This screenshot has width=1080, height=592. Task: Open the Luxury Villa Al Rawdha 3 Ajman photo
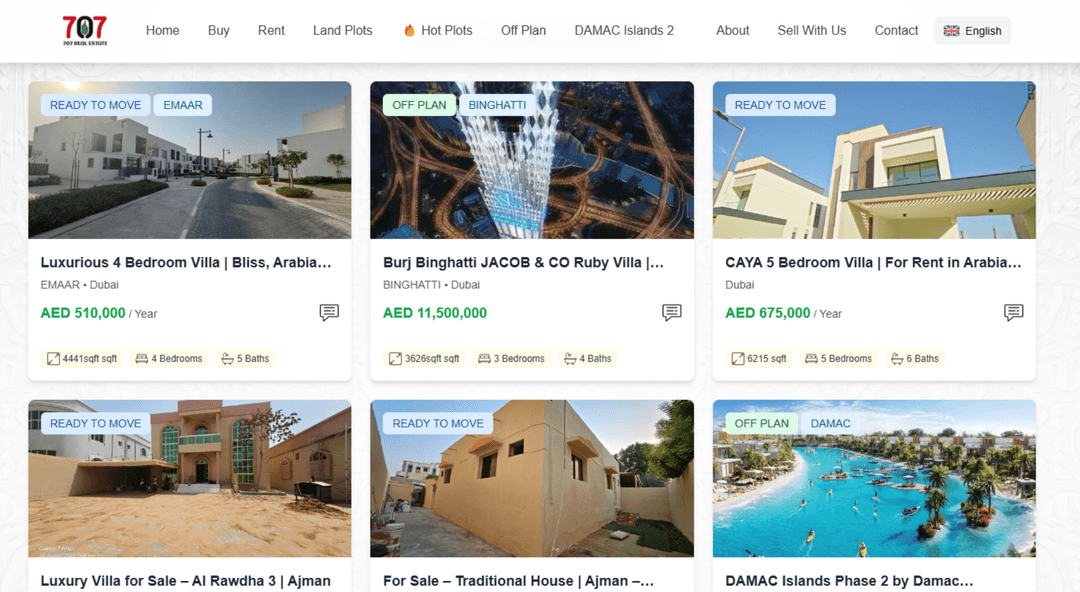point(189,478)
